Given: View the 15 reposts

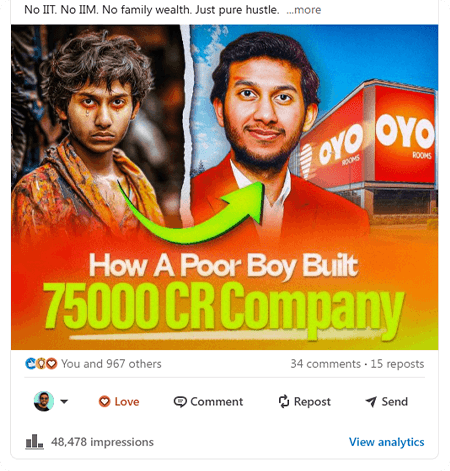Looking at the screenshot, I should click(397, 364).
